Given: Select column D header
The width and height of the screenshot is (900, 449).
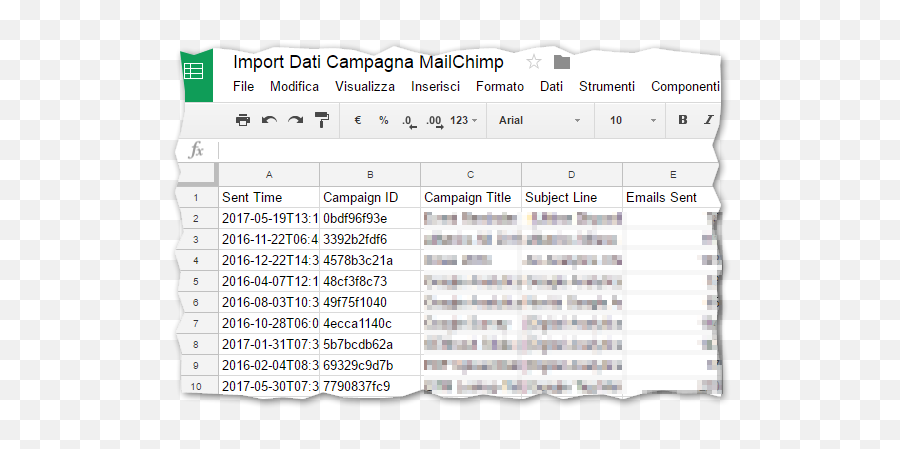Looking at the screenshot, I should (572, 175).
